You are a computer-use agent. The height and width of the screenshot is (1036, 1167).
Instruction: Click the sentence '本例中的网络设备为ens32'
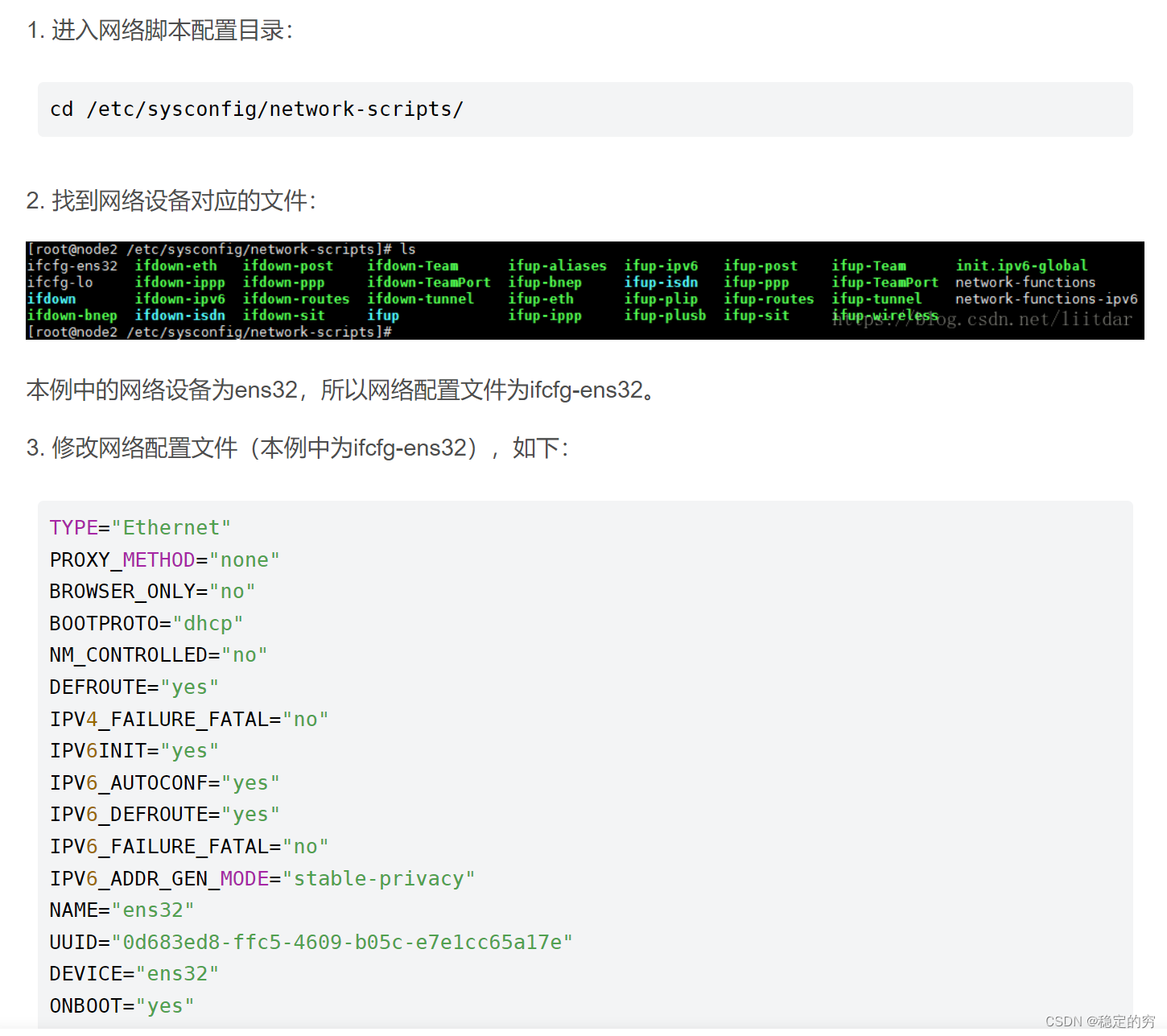tap(162, 390)
